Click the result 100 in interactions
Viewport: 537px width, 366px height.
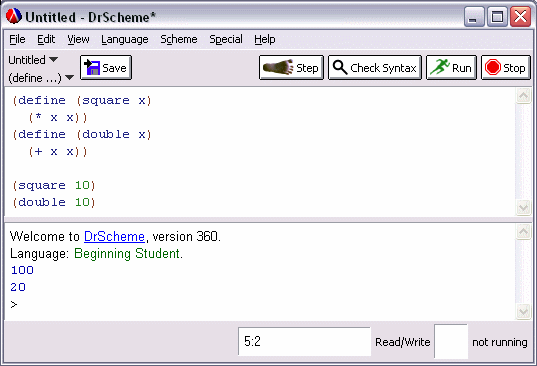pos(22,270)
